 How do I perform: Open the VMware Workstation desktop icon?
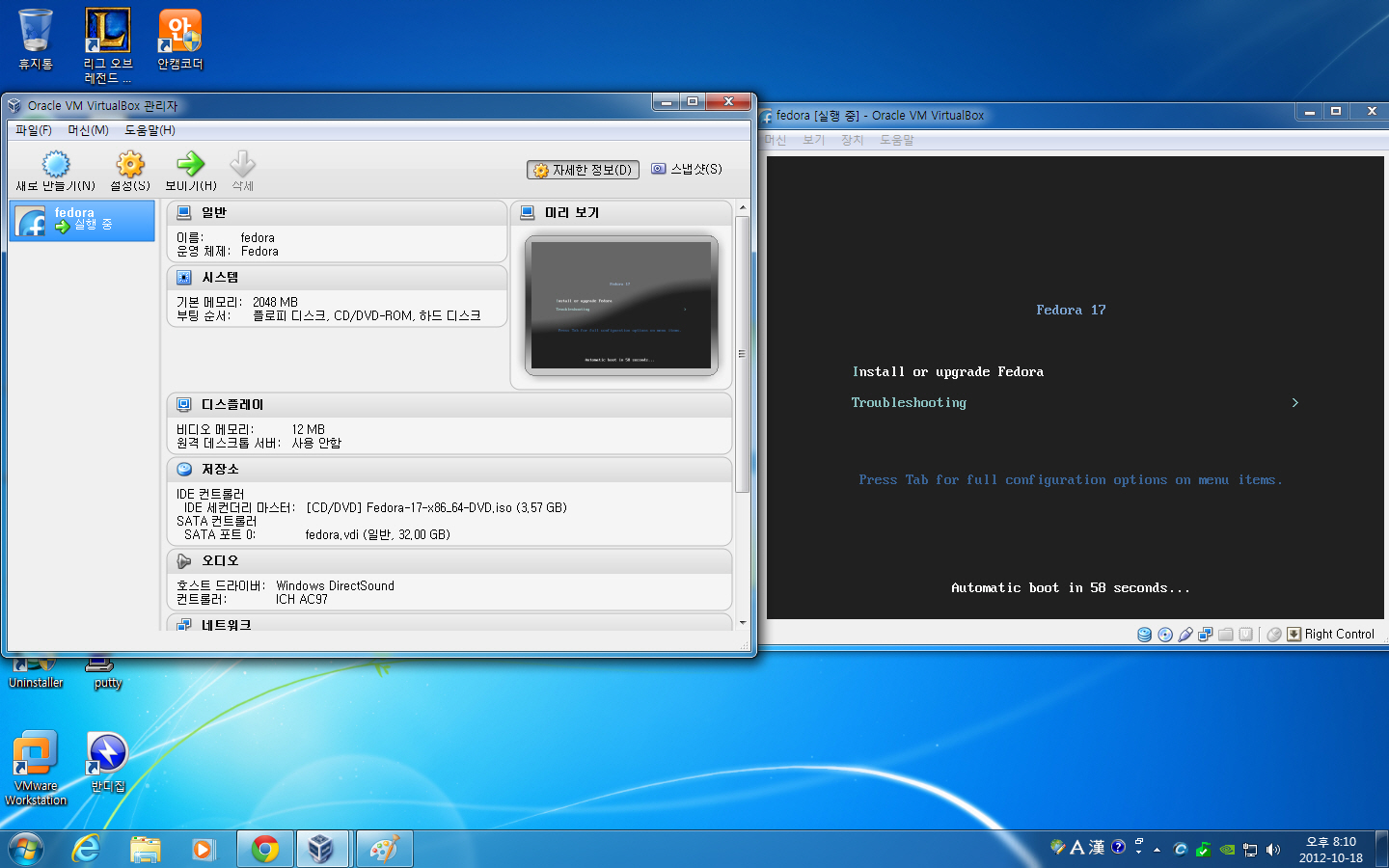[36, 768]
